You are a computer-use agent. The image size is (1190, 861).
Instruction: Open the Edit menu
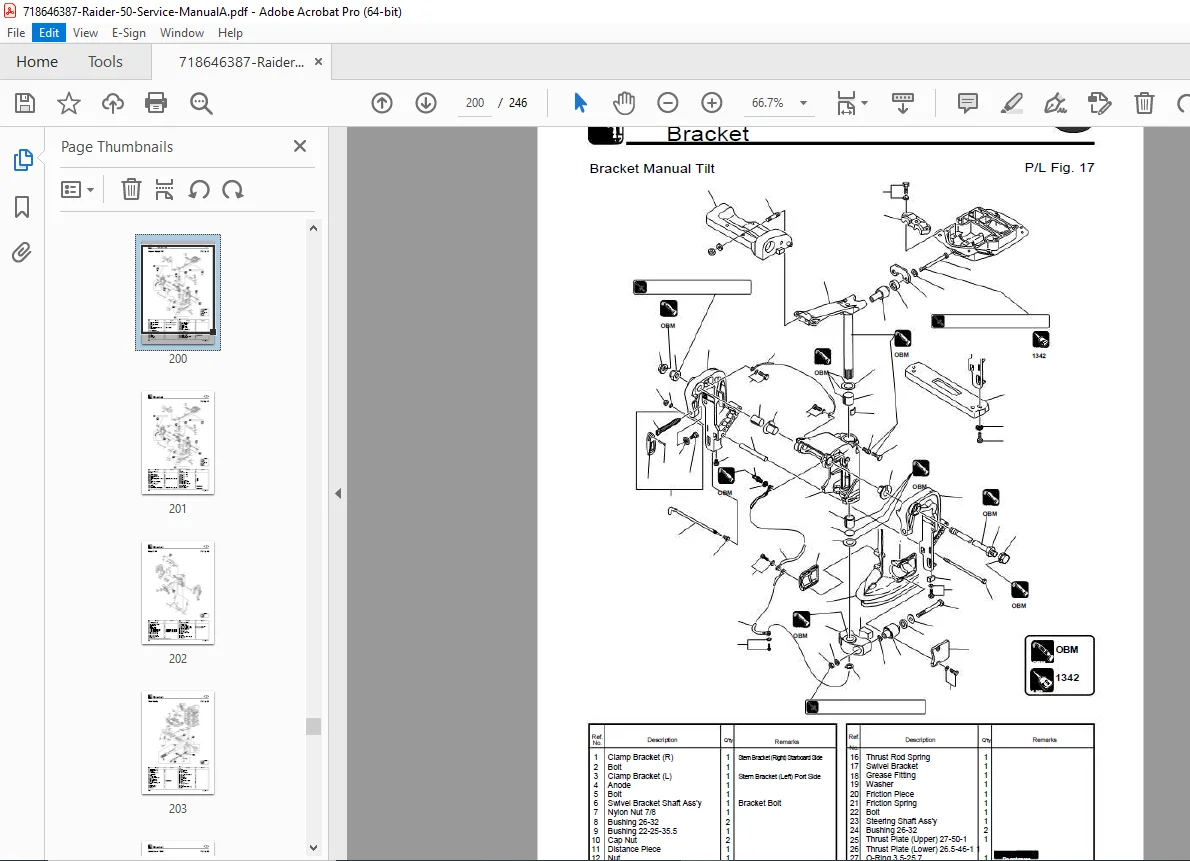point(49,33)
